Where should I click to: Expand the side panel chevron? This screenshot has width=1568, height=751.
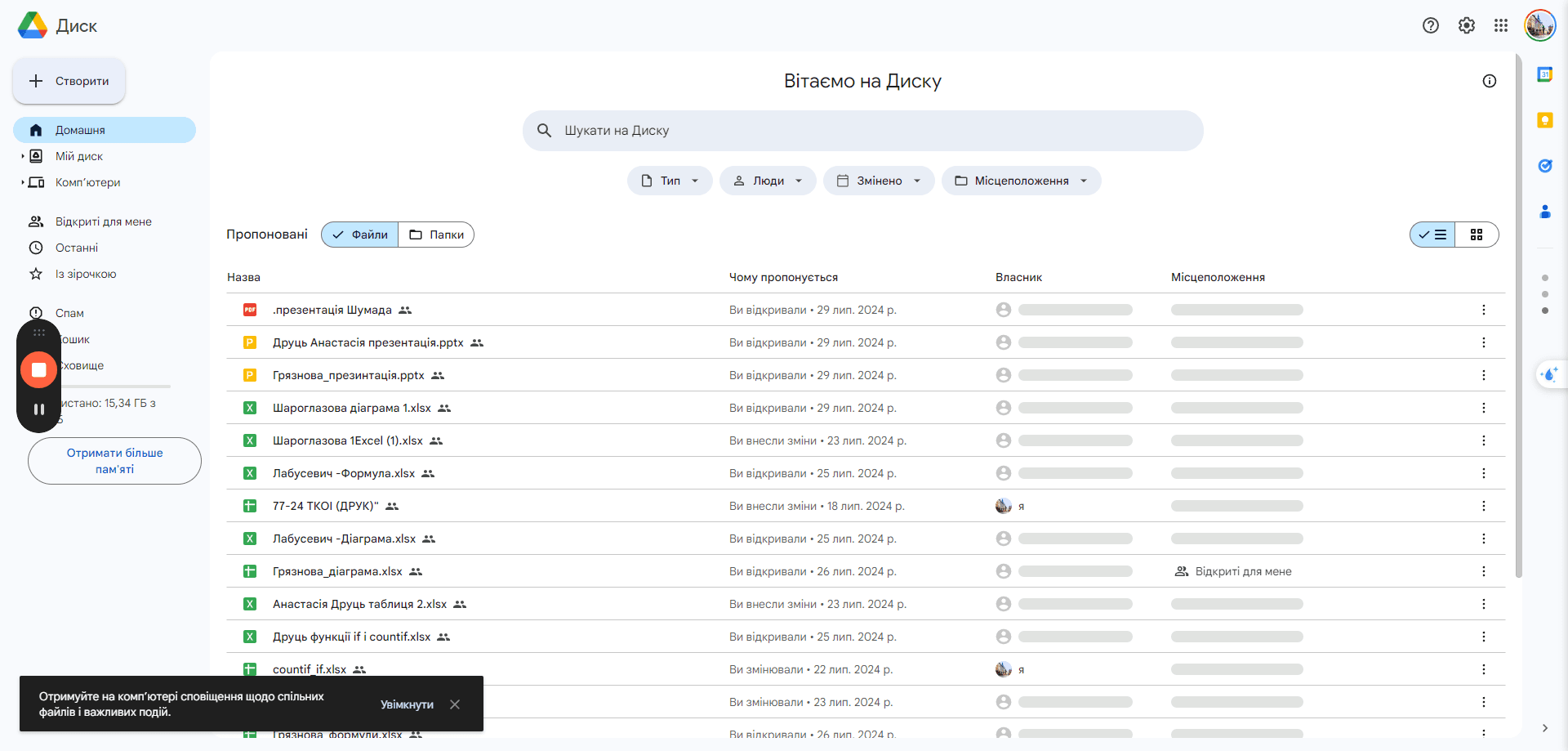[1544, 728]
